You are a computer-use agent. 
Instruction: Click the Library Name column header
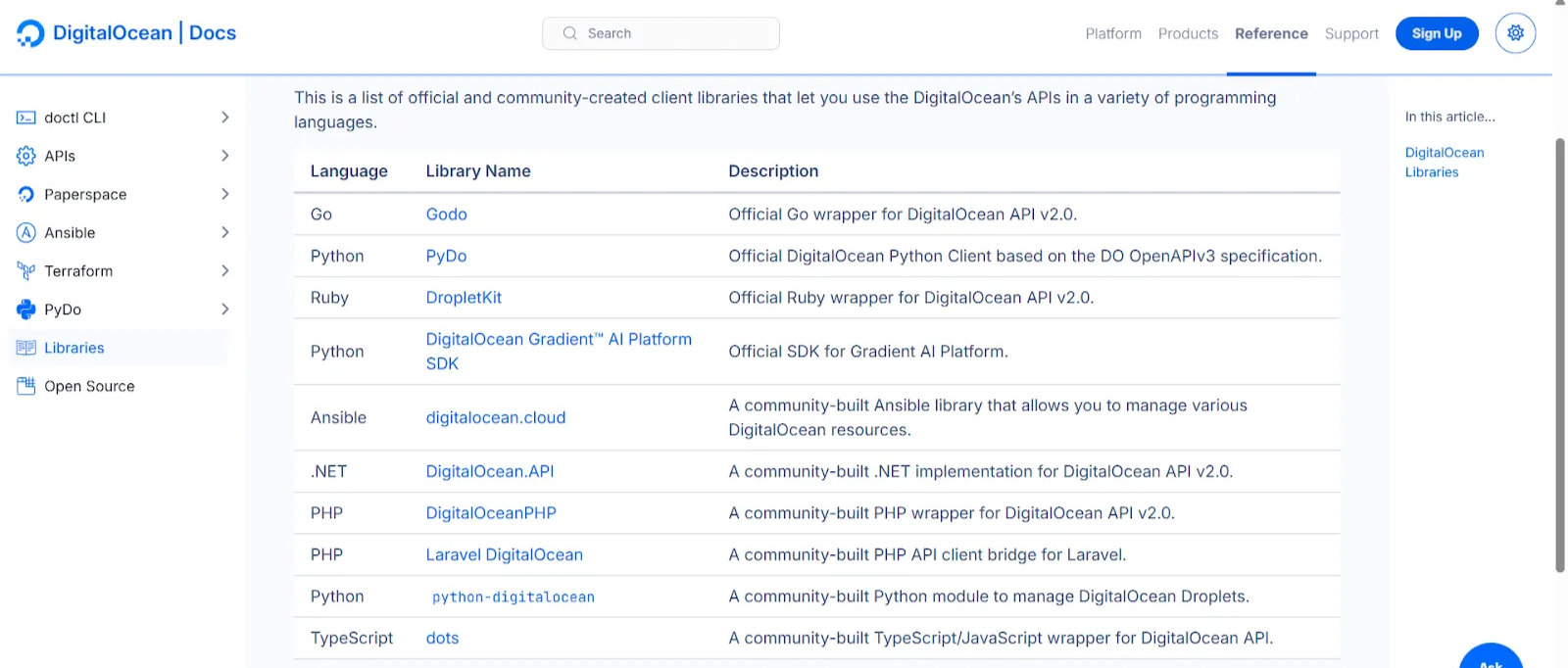click(x=478, y=171)
